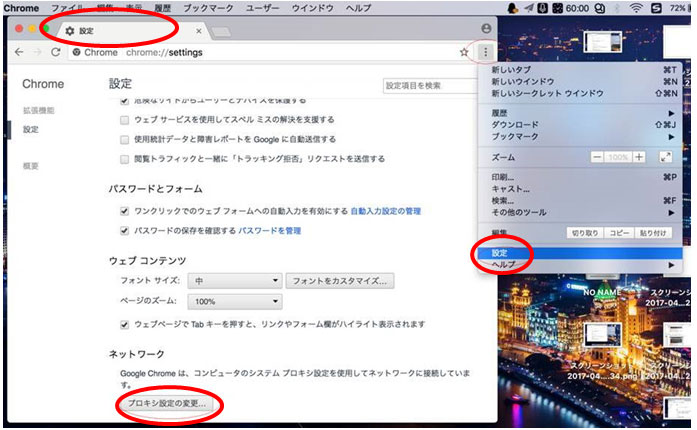Click the プロキシ設定の変更... button
This screenshot has height=430, width=697.
point(167,403)
